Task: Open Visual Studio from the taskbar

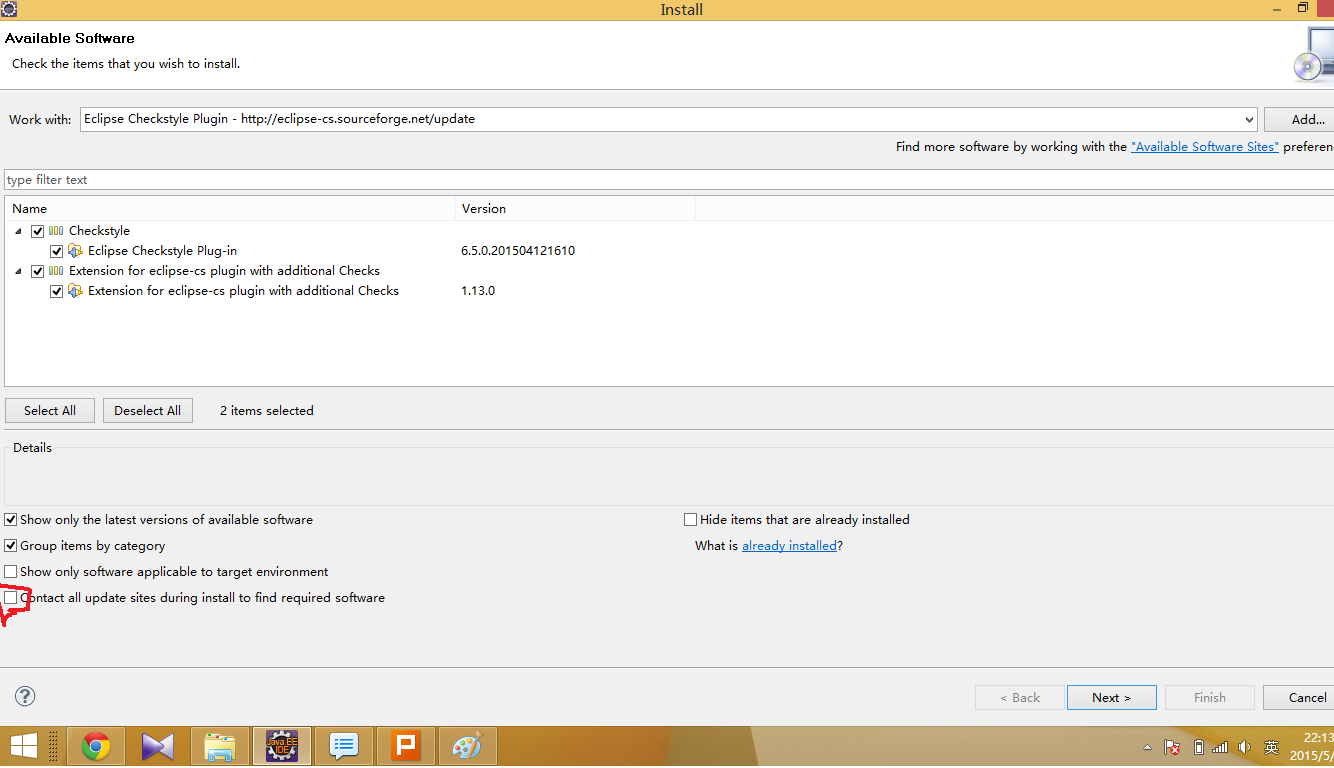Action: click(158, 746)
